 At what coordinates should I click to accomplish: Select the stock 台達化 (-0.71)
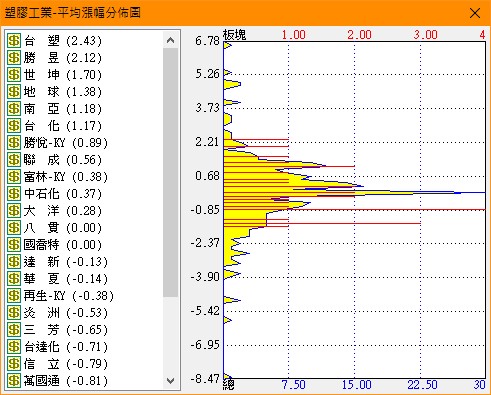(66, 347)
